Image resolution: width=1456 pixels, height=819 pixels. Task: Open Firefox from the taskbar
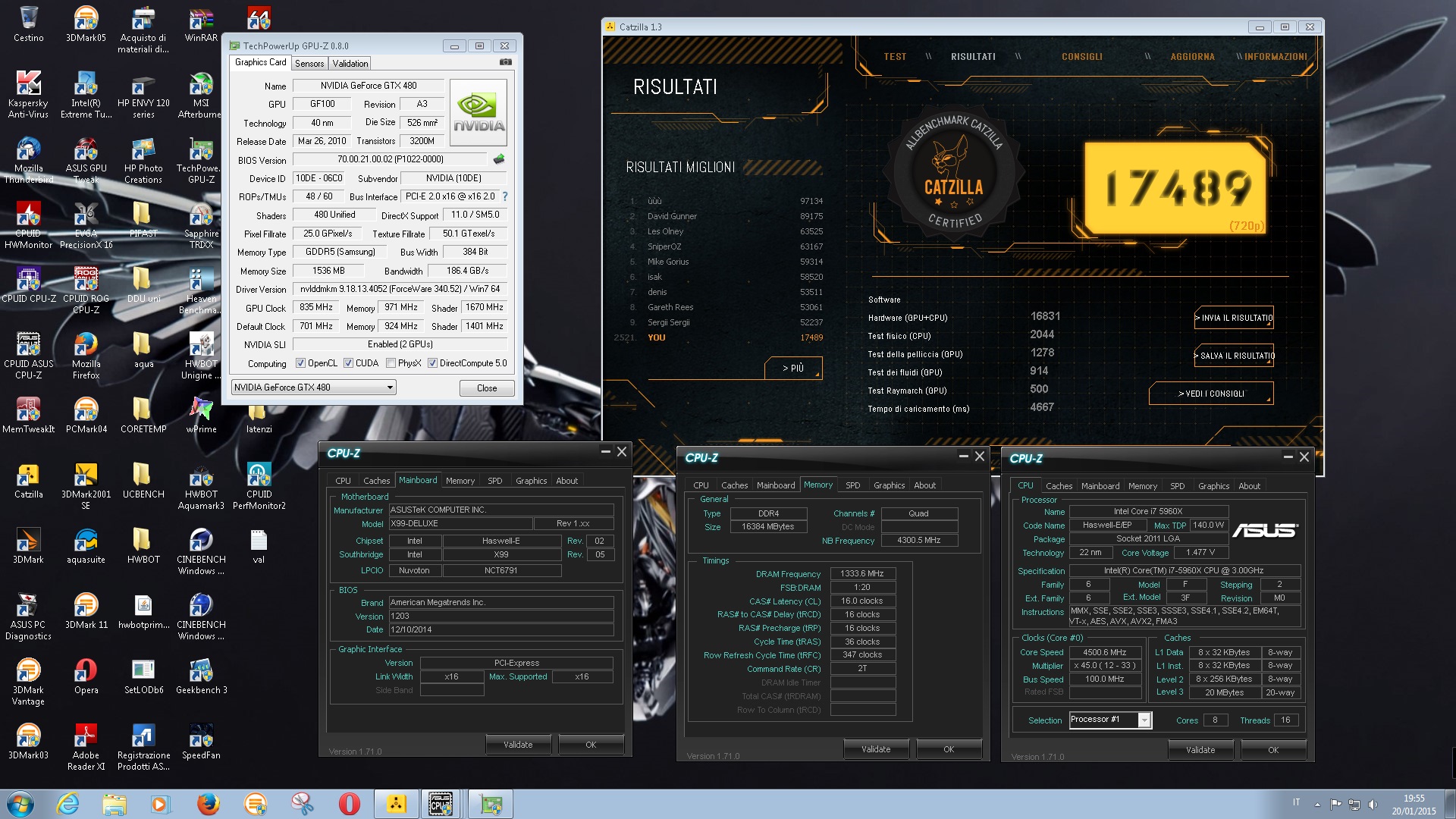[x=208, y=804]
